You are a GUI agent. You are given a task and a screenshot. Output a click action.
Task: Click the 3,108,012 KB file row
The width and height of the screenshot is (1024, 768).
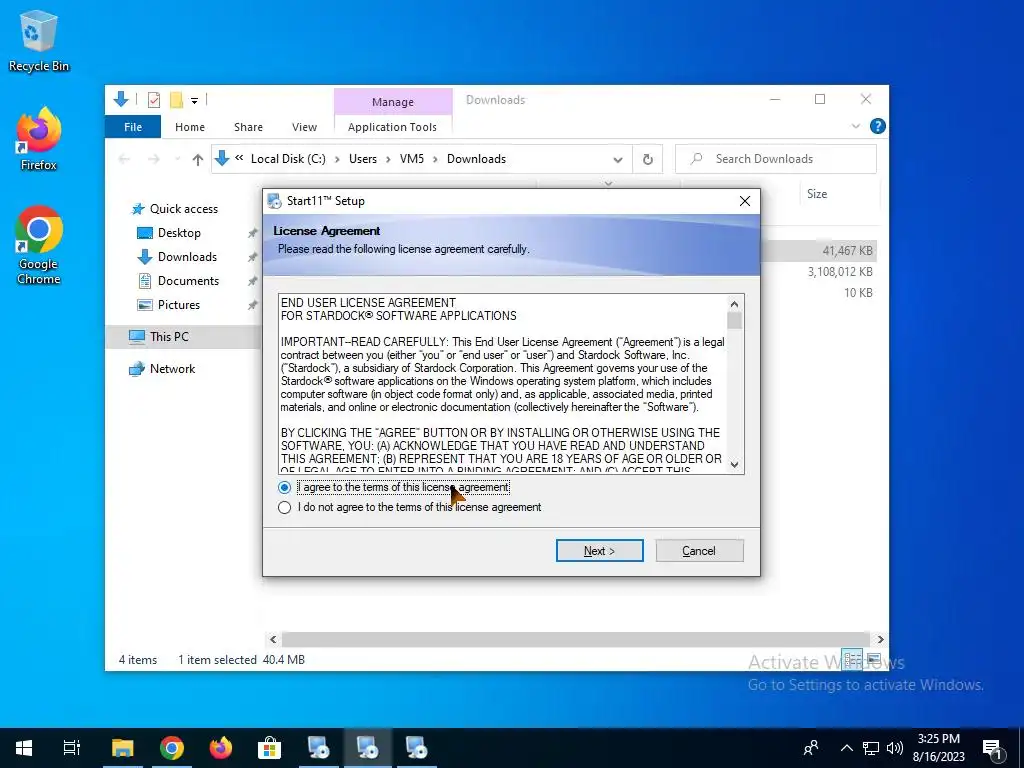tap(819, 272)
